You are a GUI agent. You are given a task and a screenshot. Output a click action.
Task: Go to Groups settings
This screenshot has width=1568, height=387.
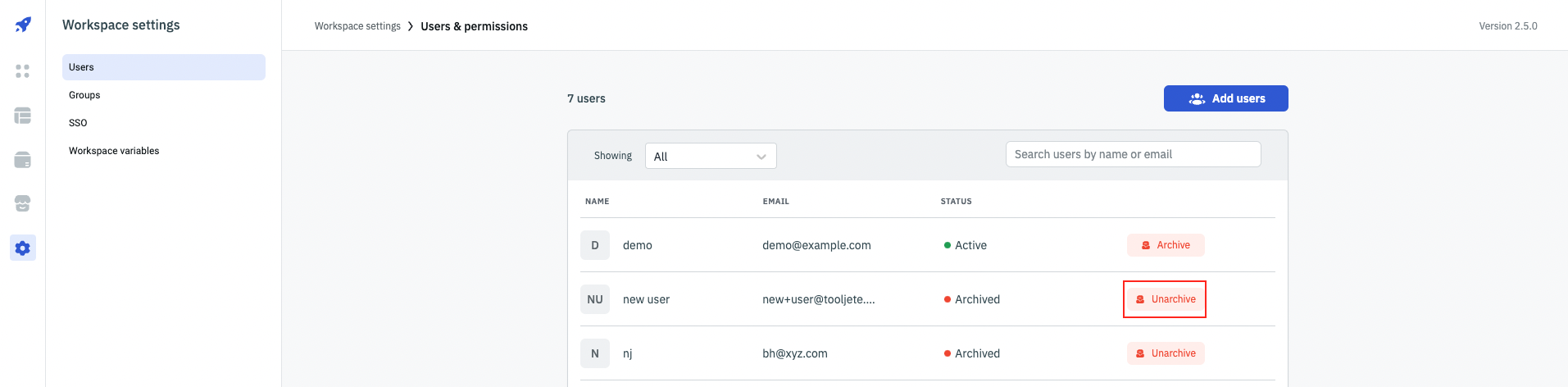tap(84, 95)
